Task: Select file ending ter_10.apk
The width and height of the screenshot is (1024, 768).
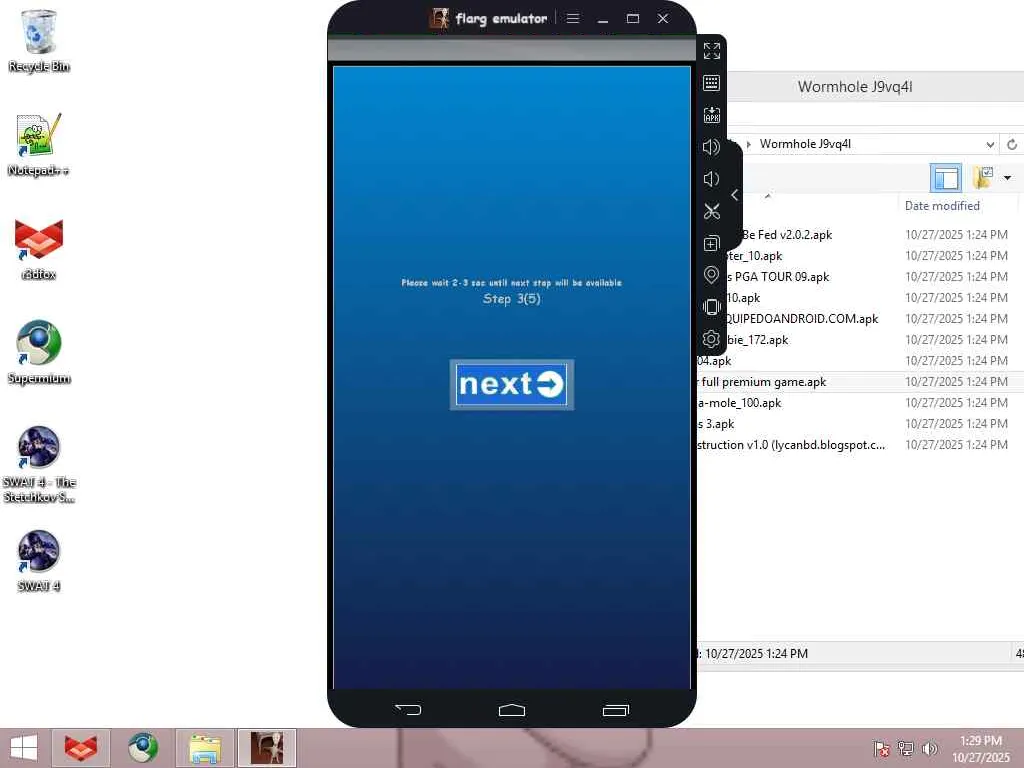Action: click(x=754, y=255)
